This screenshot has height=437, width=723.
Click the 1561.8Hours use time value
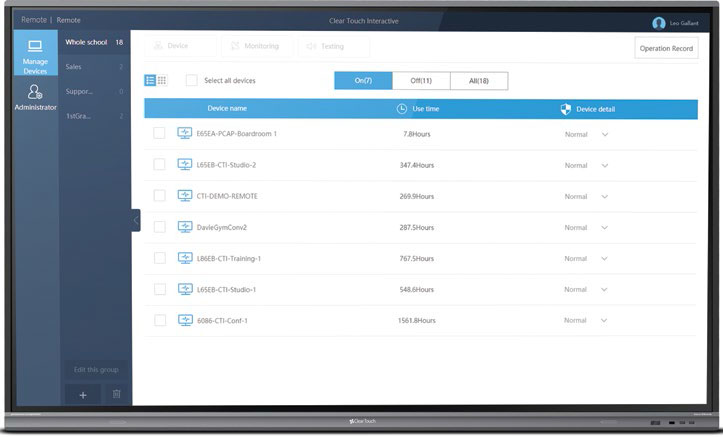coord(417,320)
